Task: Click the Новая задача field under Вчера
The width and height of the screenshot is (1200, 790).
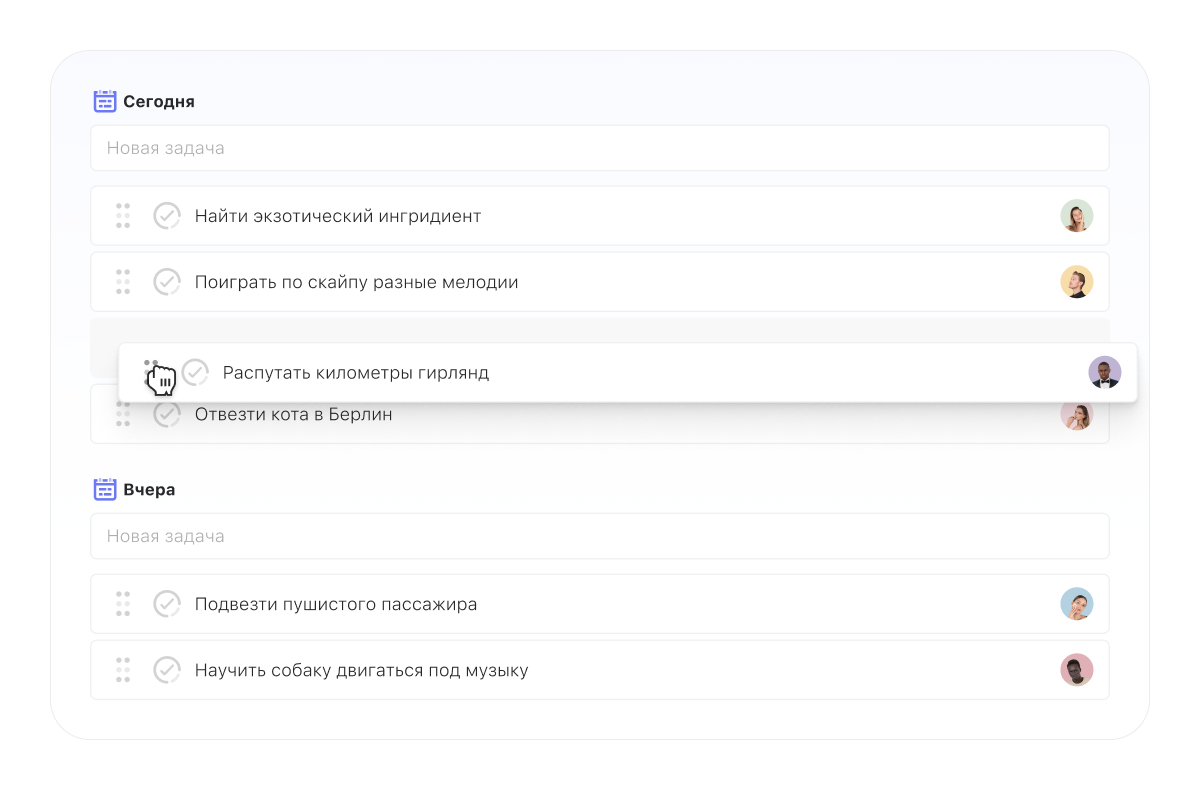Action: (599, 536)
